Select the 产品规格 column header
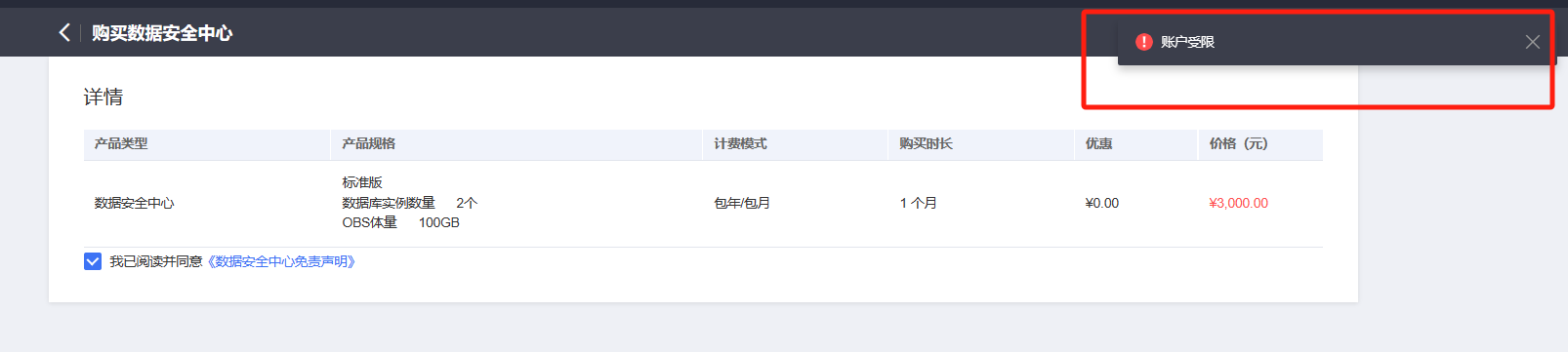The width and height of the screenshot is (1568, 352). click(369, 143)
